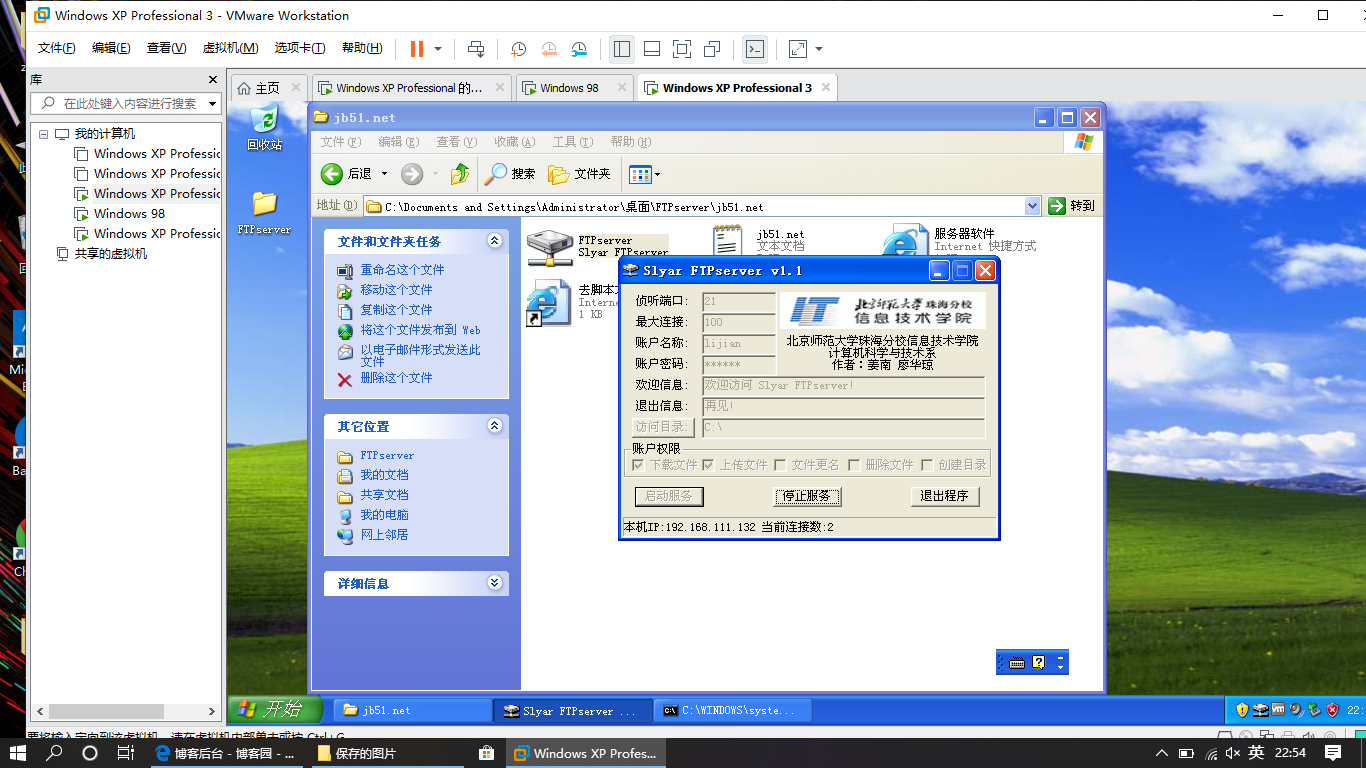Viewport: 1366px width, 768px height.
Task: Toggle the VMware library sidebar view icon
Action: (621, 49)
